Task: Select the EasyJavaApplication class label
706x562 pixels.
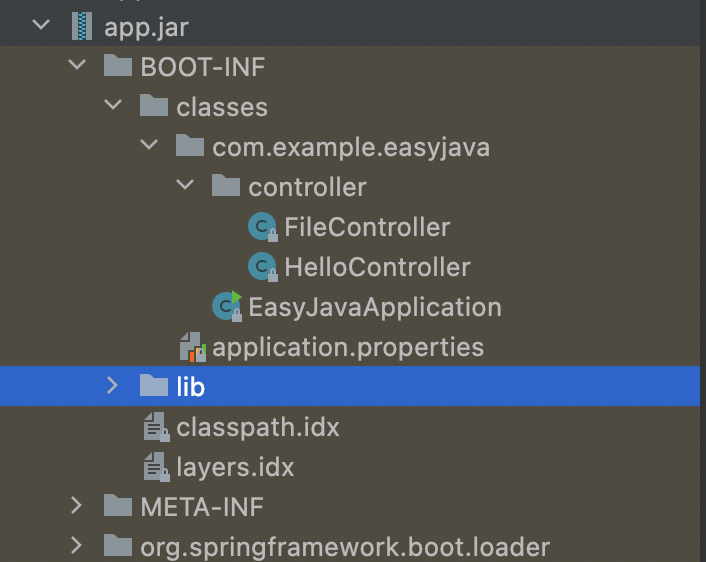Action: [374, 307]
